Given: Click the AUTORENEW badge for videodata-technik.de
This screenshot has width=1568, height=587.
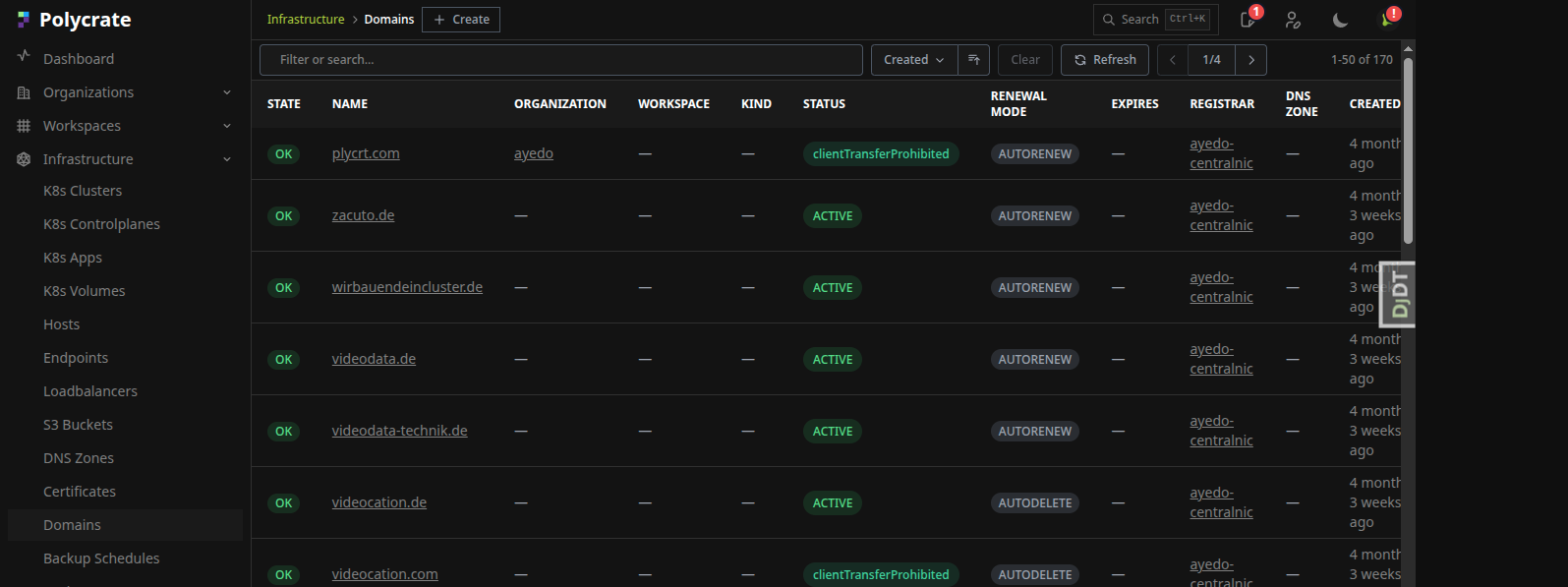Looking at the screenshot, I should [x=1035, y=431].
